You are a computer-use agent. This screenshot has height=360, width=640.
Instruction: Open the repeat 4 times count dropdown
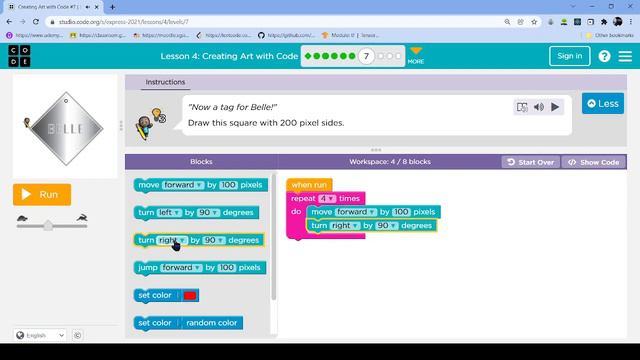pos(327,199)
